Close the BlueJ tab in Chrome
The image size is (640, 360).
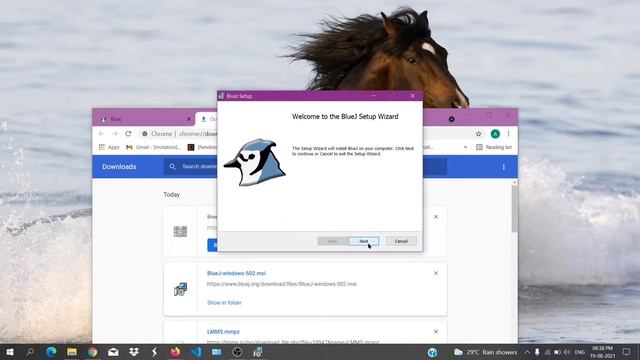point(189,119)
